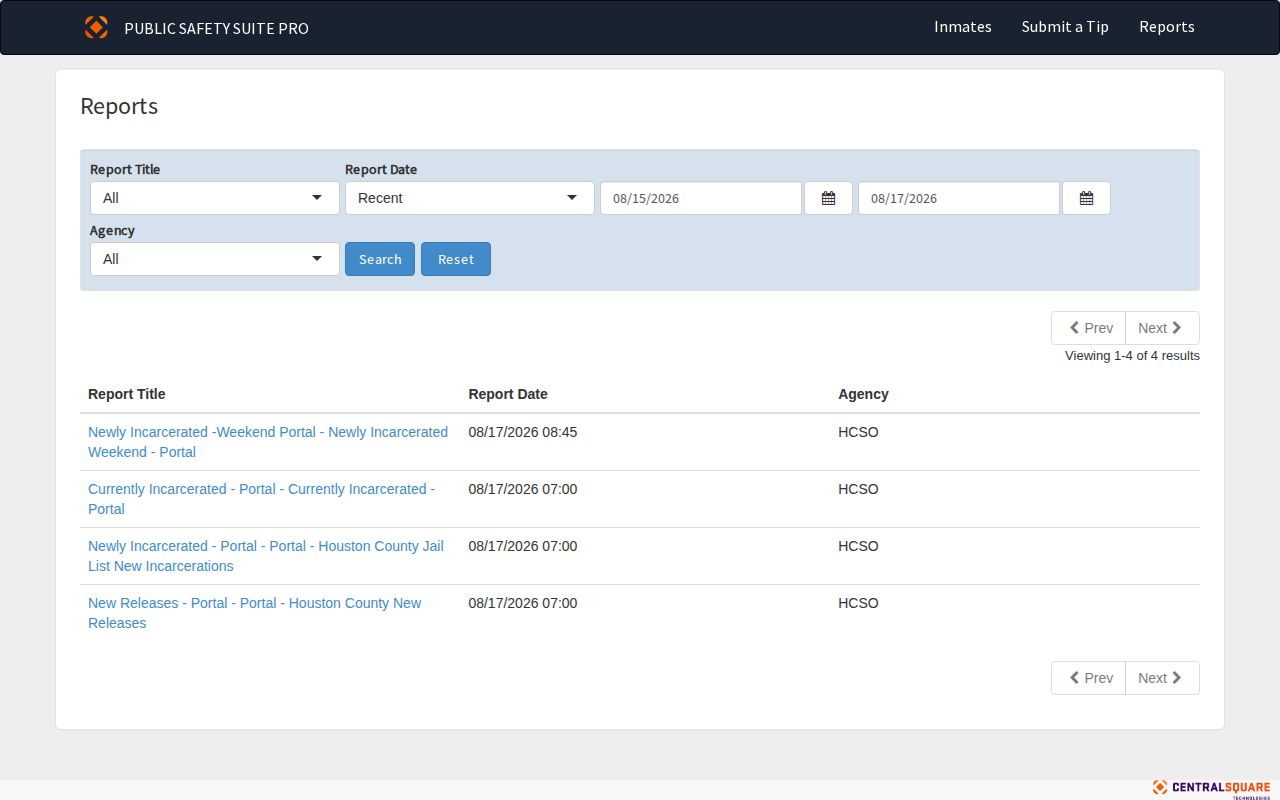The image size is (1280, 800).
Task: Open the Houston County New Releases report
Action: (x=255, y=613)
